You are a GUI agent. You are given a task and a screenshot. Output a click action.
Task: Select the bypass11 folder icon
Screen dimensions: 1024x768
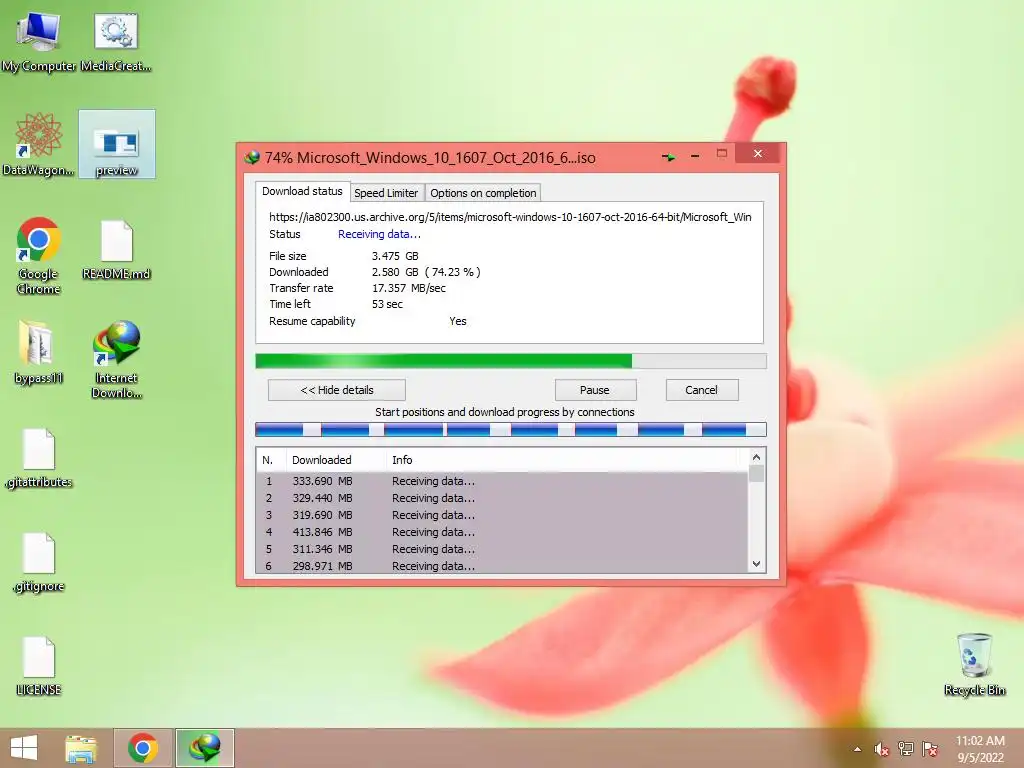(x=39, y=353)
